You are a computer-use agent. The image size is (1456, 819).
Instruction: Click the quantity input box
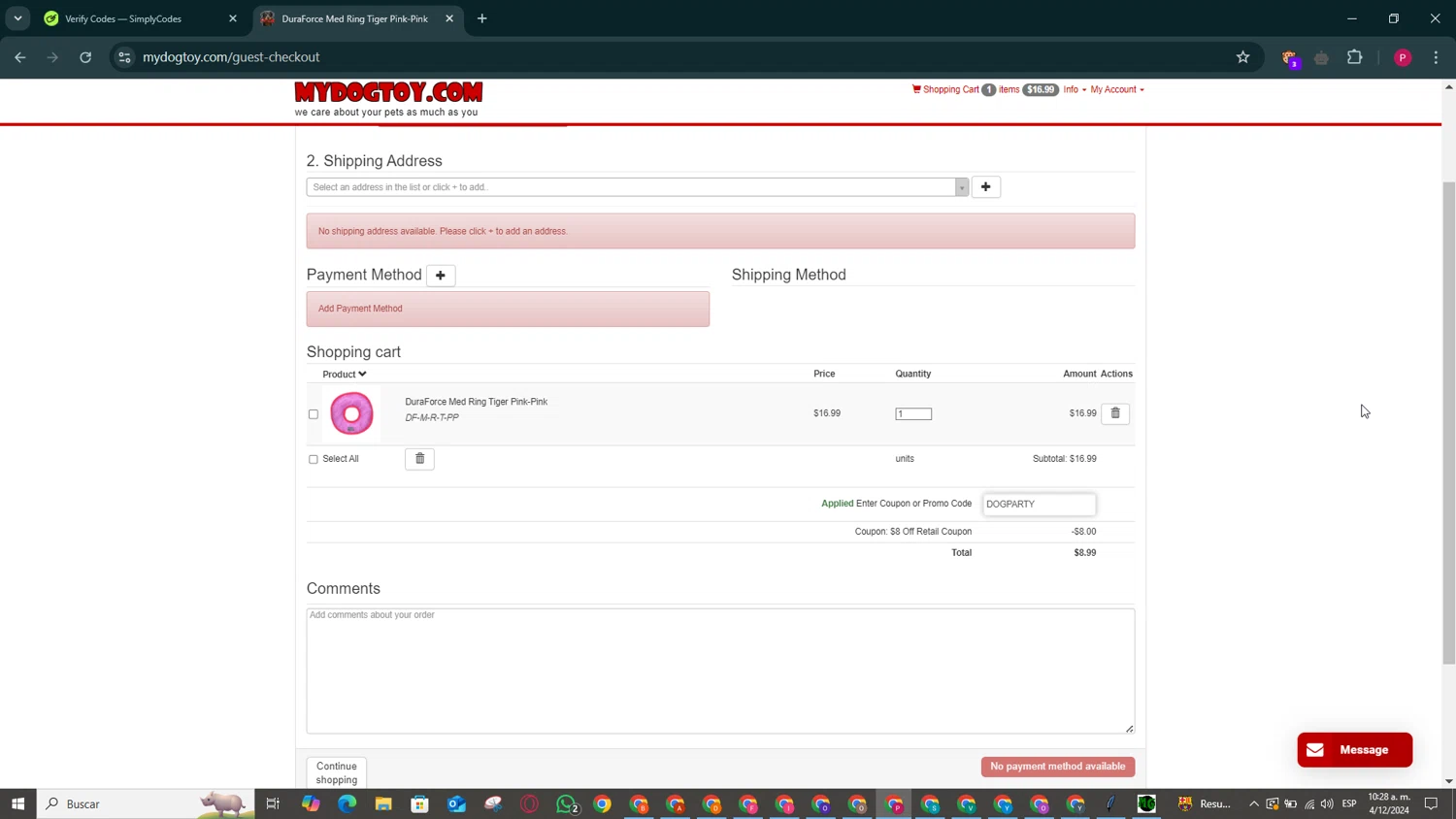coord(913,413)
